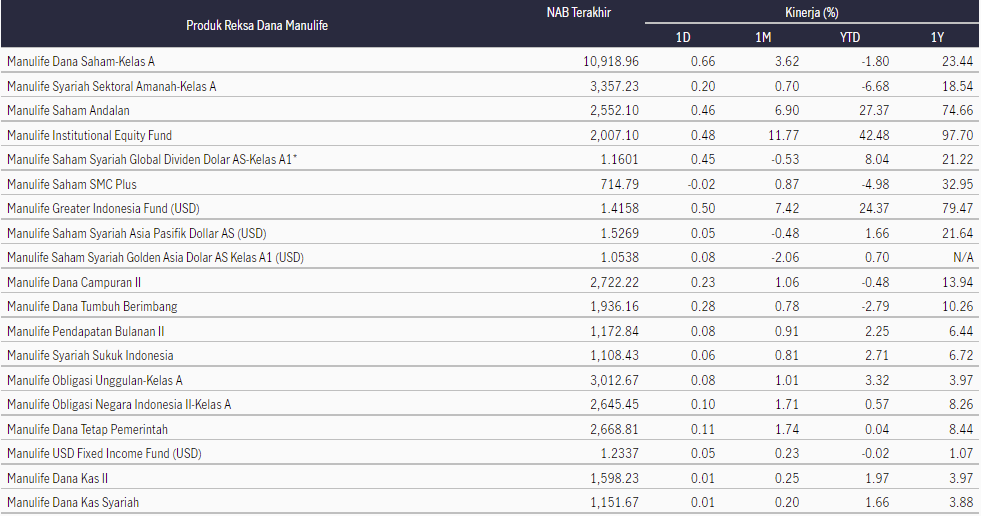This screenshot has height=516, width=981.
Task: Click the YTD value -2.79
Action: point(875,306)
